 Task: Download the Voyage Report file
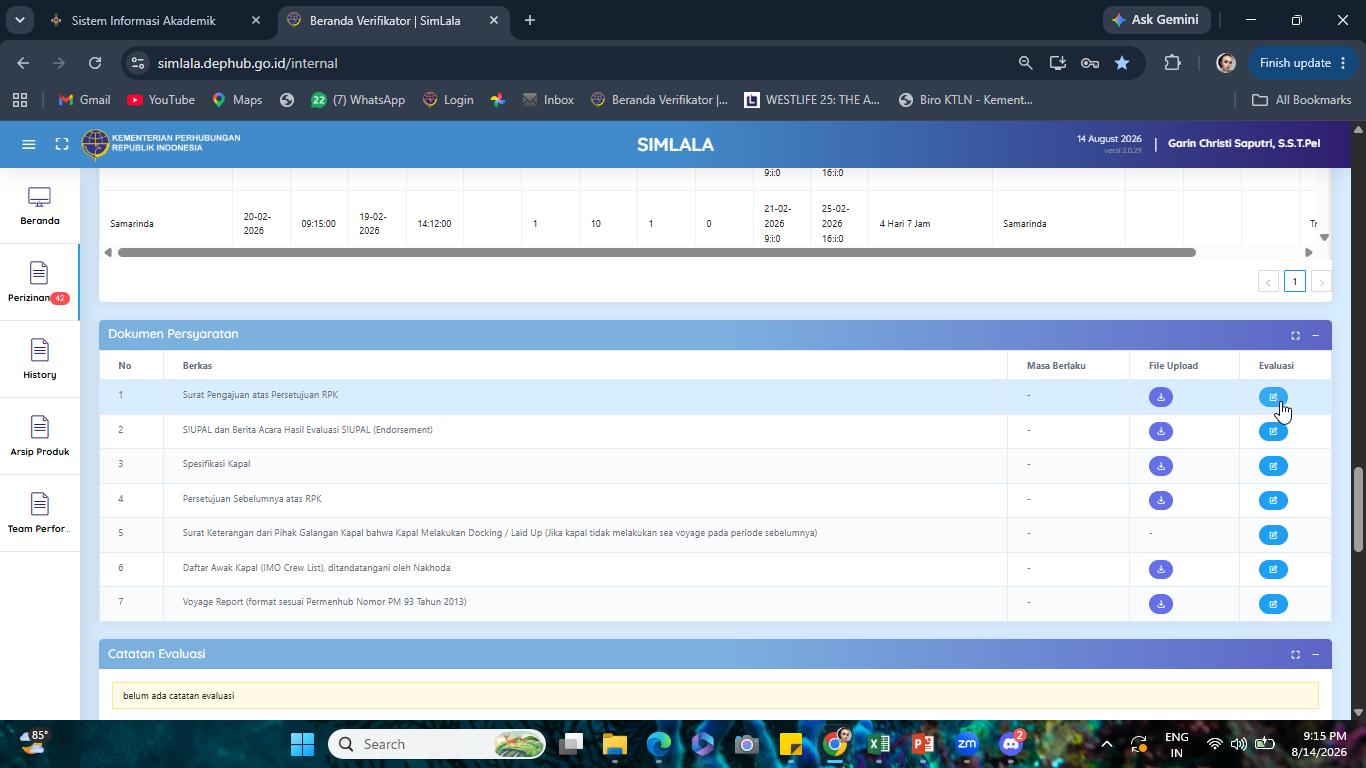(1160, 604)
